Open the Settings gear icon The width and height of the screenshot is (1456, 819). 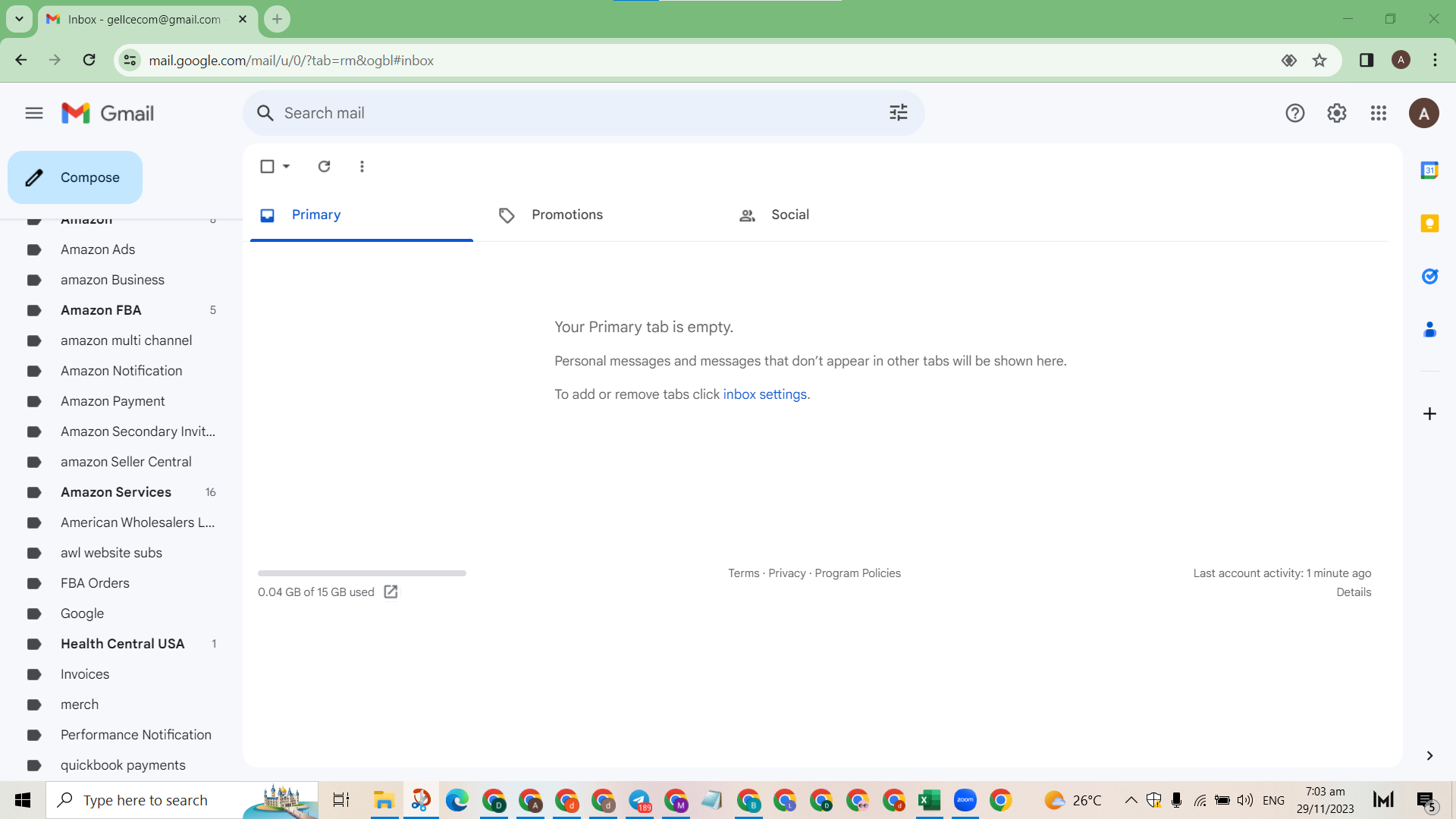point(1337,114)
